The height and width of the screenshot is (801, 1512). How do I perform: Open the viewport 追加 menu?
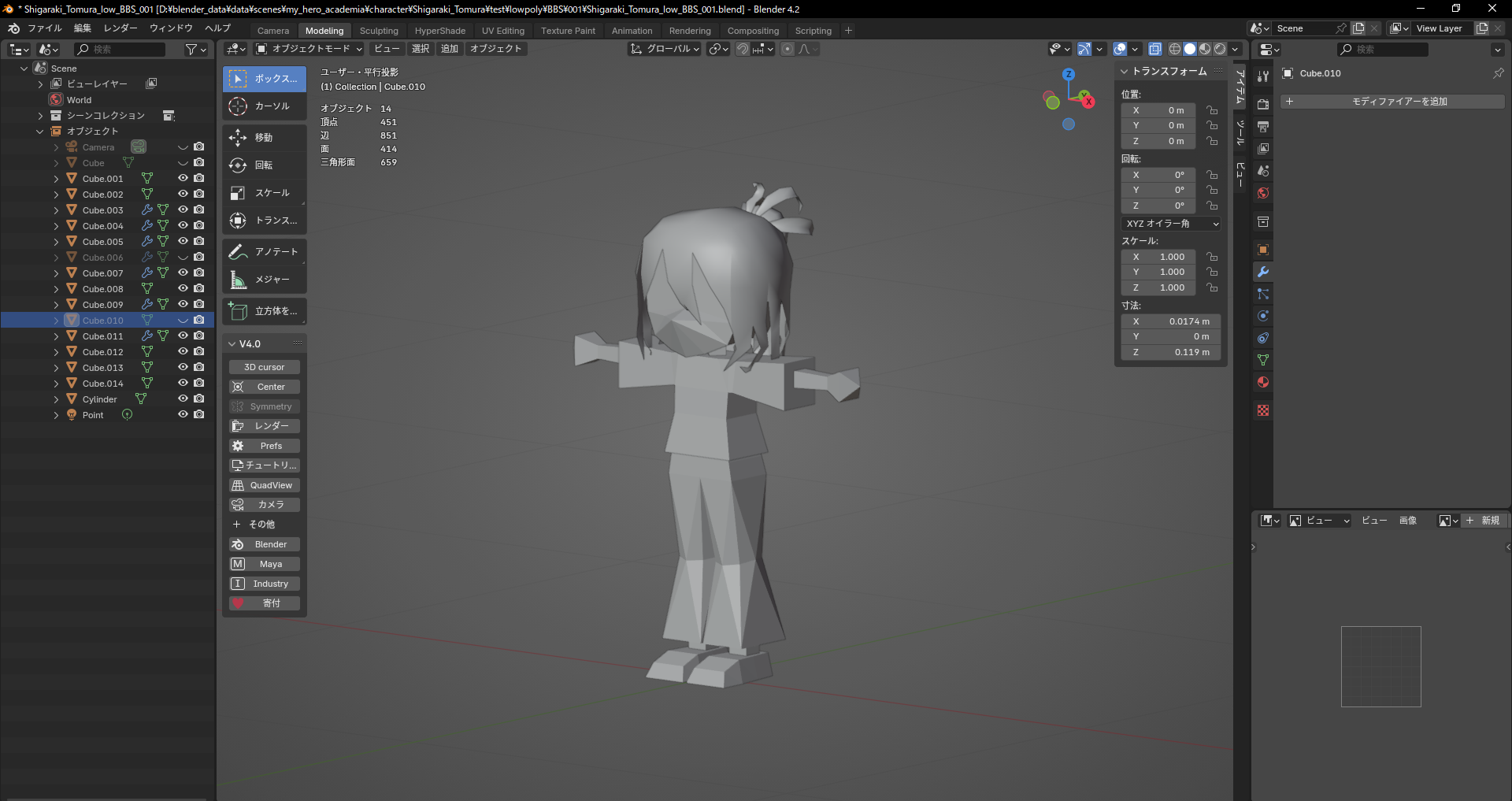coord(450,49)
